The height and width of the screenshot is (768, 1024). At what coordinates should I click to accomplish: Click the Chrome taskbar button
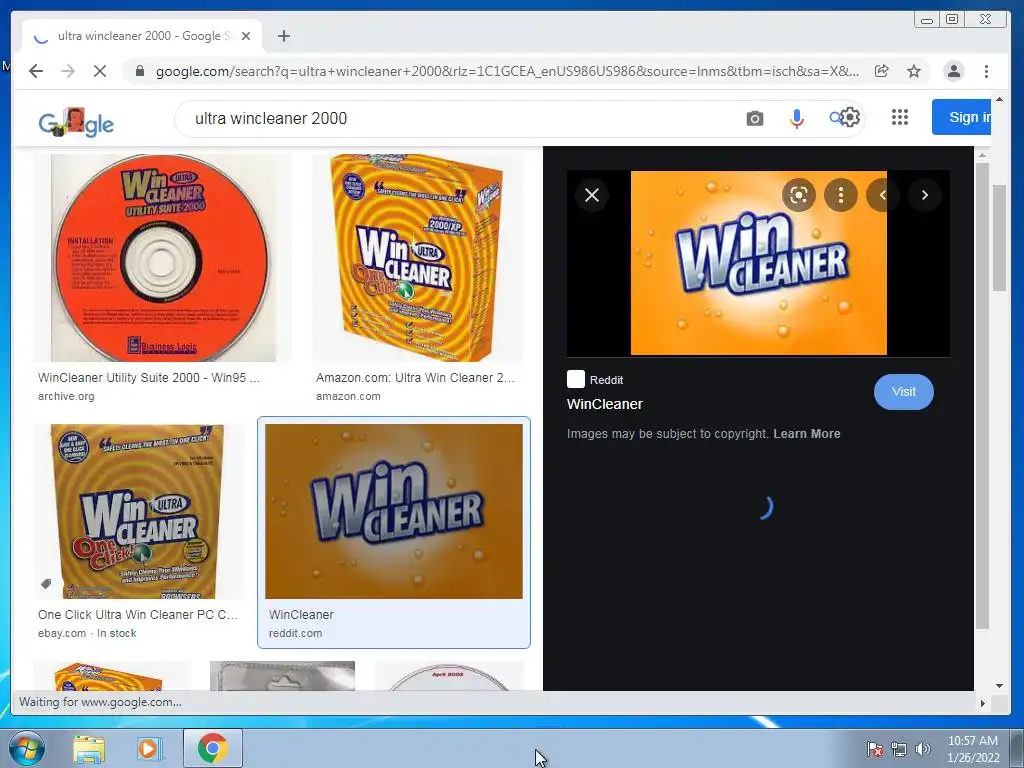click(x=213, y=748)
